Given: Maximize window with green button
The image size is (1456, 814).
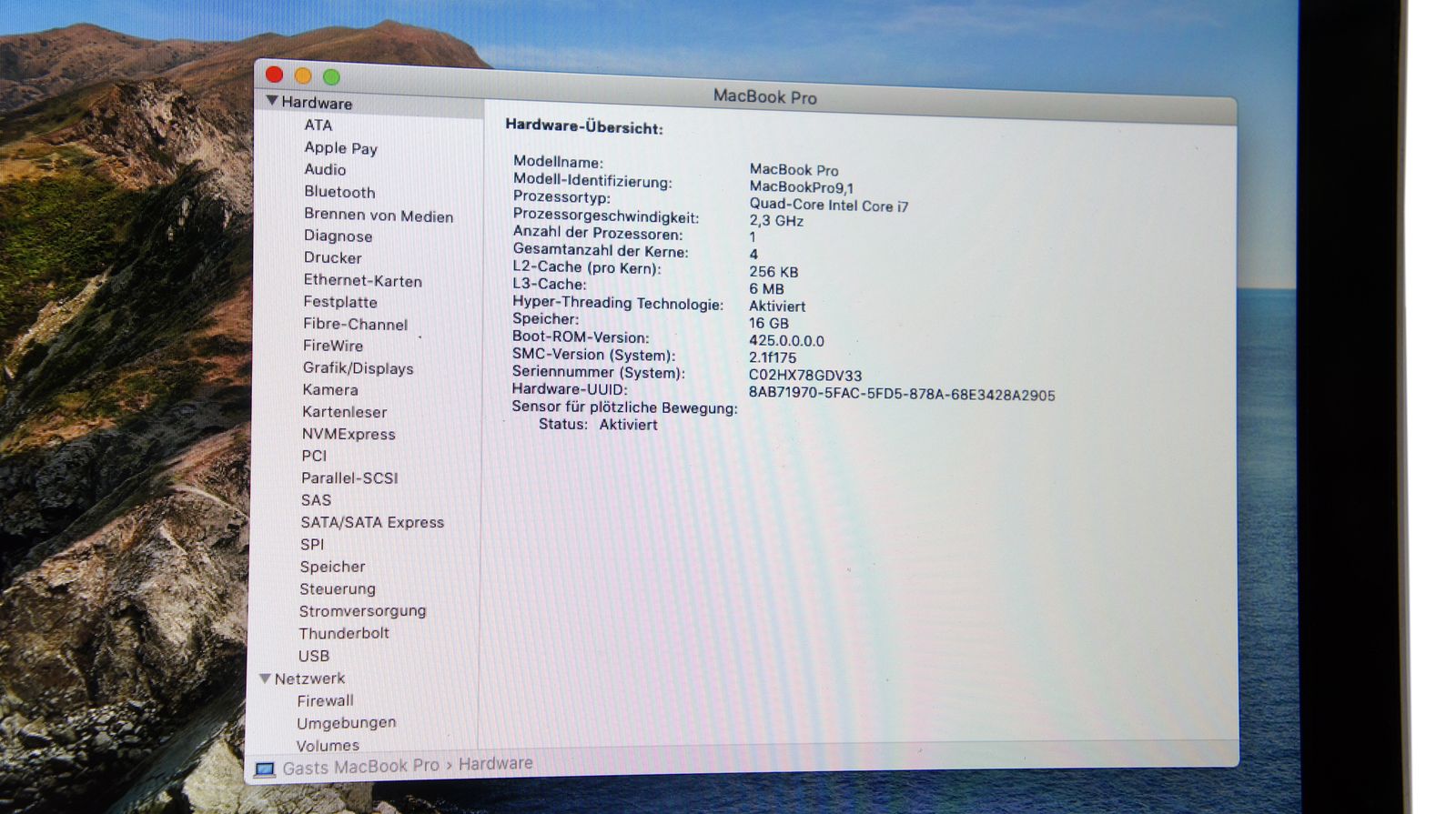Looking at the screenshot, I should tap(331, 78).
